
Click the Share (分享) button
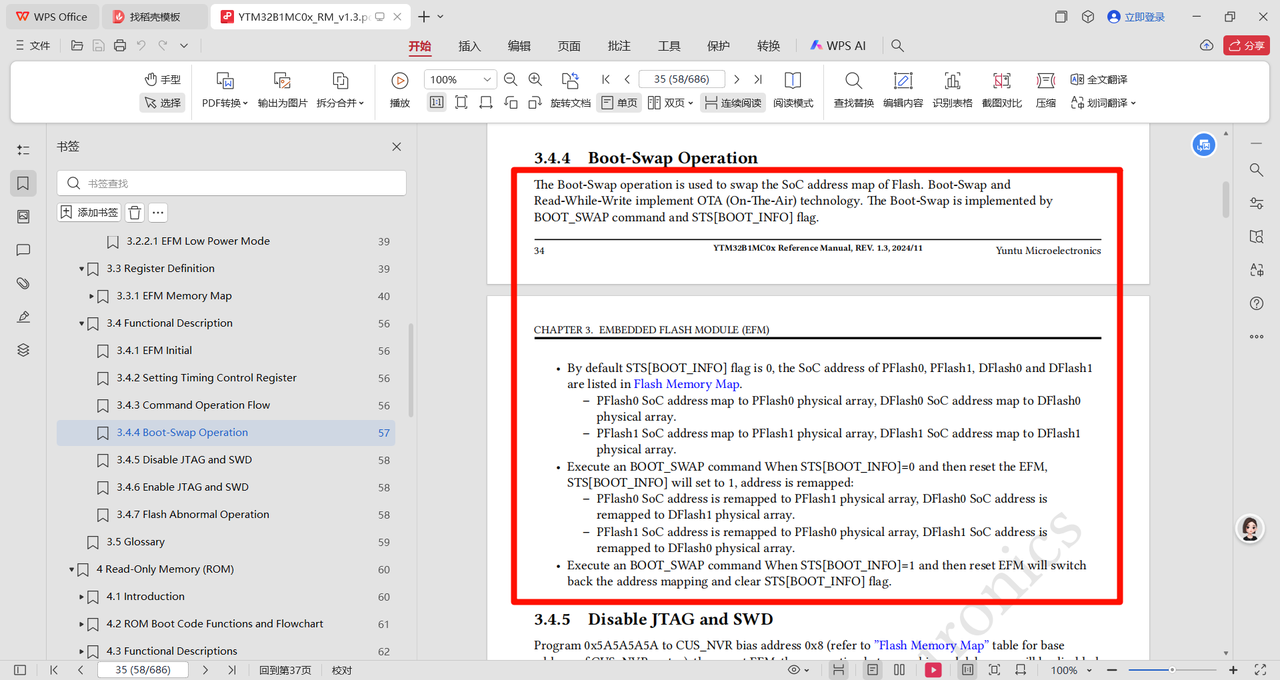coord(1246,46)
